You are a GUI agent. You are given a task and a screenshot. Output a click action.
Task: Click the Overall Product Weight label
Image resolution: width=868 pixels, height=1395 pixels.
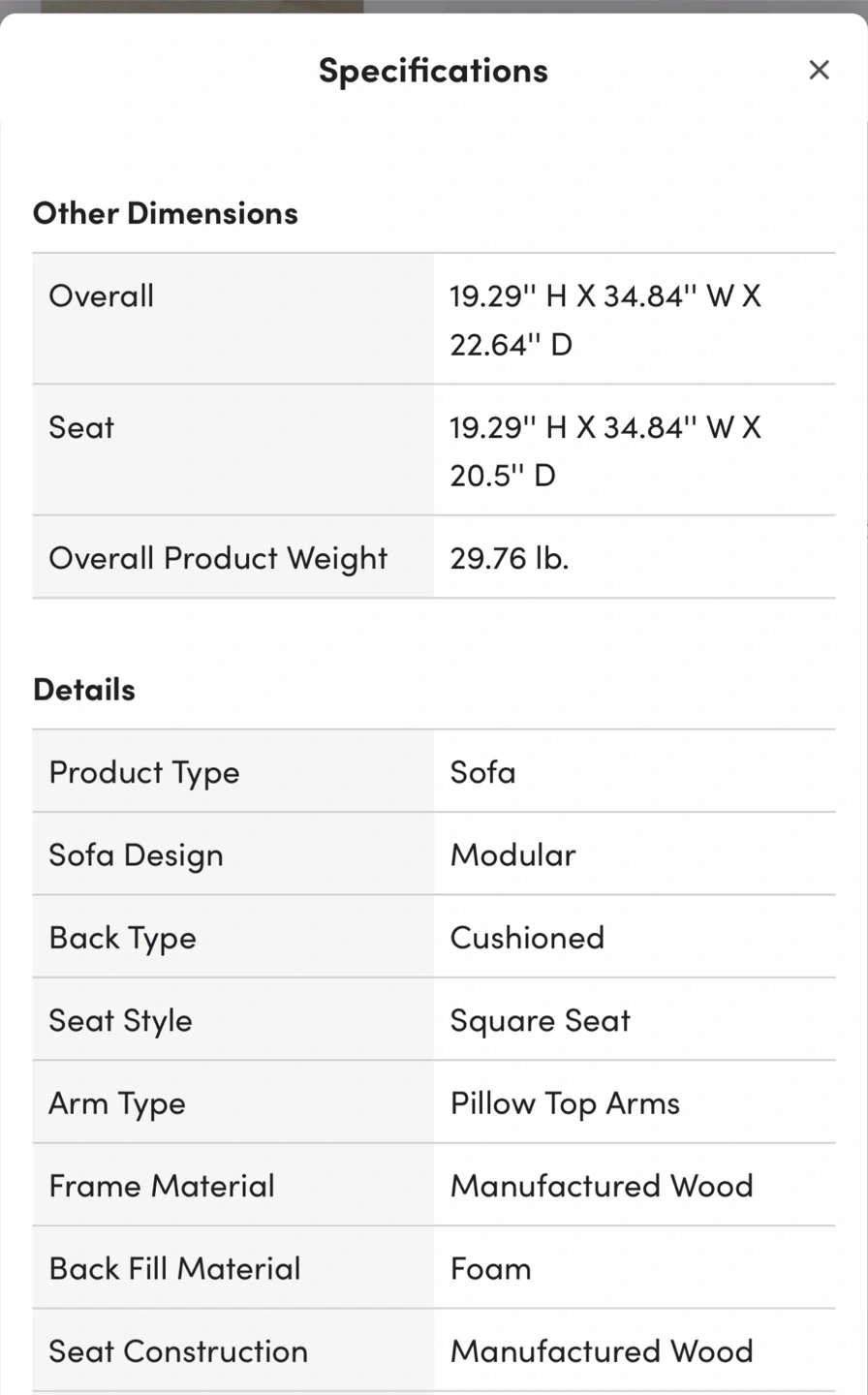218,558
